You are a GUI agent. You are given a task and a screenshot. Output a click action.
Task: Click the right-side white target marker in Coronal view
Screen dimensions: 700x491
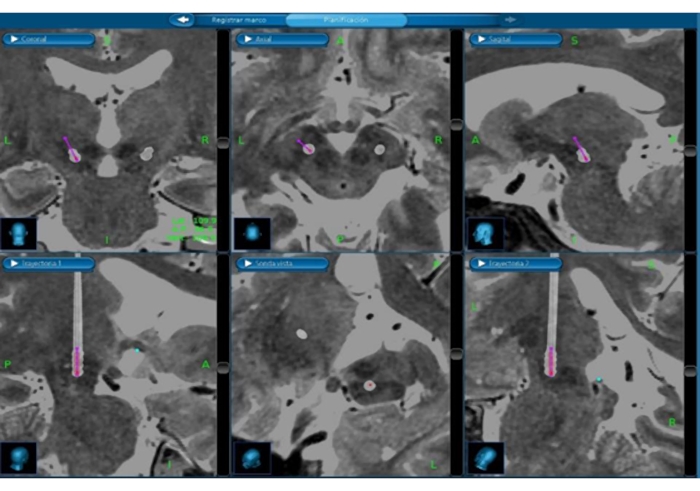[x=146, y=154]
